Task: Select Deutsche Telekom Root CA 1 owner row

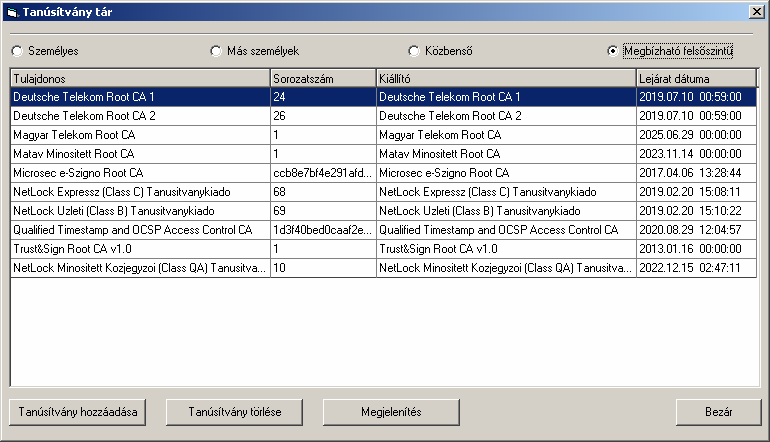Action: pos(140,97)
